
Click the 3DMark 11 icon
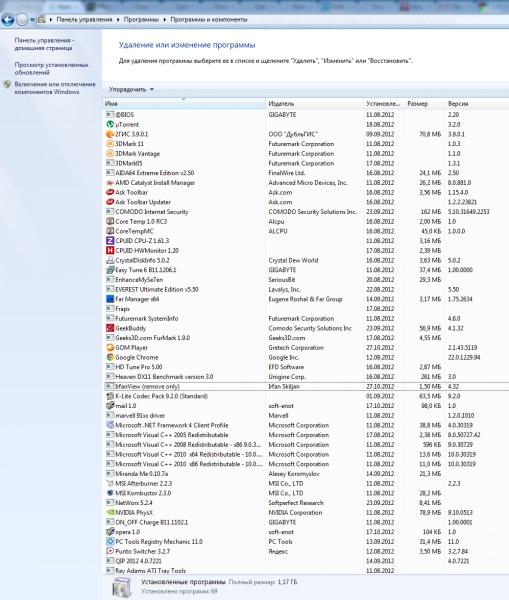110,144
